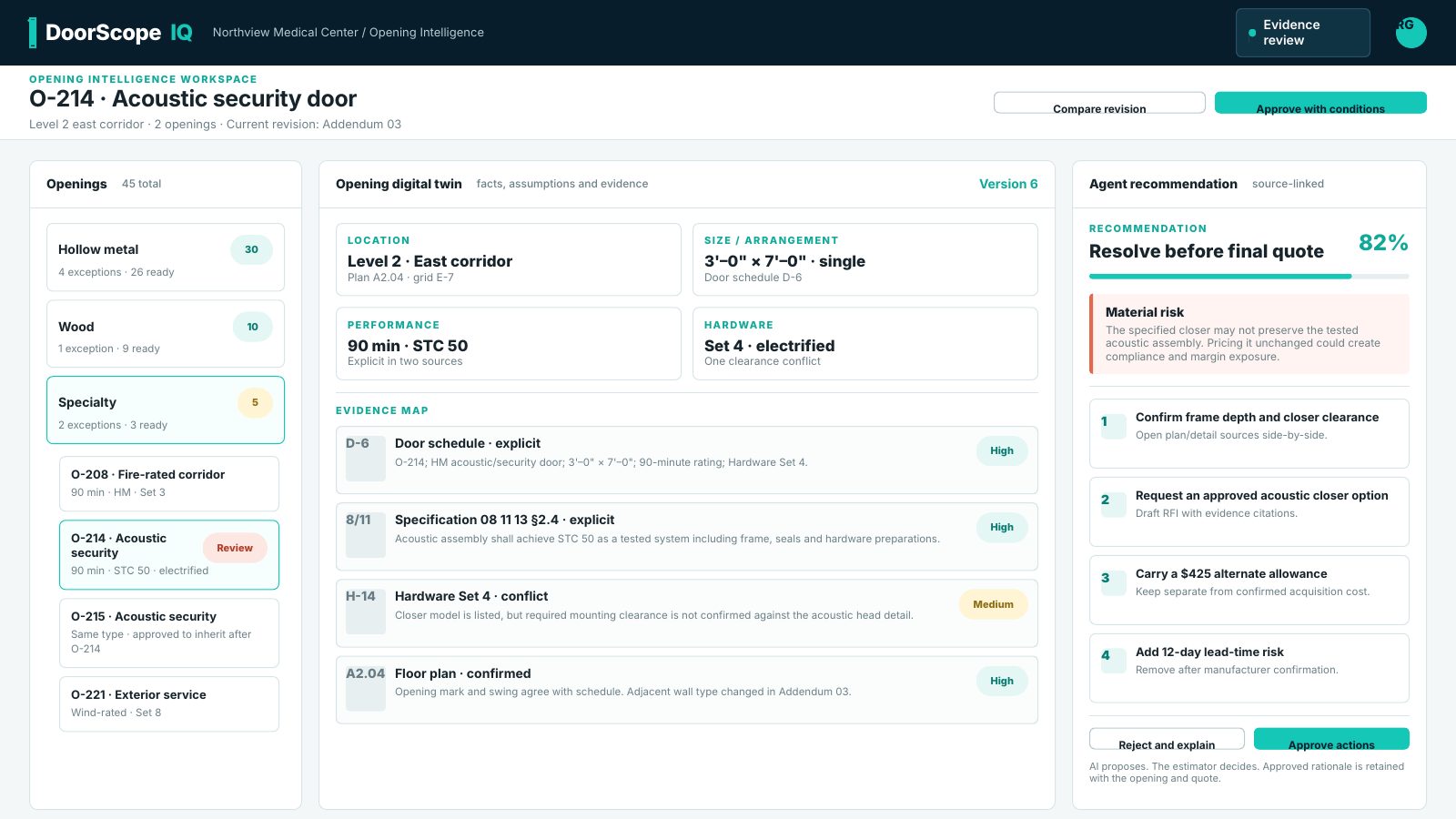This screenshot has width=1456, height=819.
Task: Click Approve actions button
Action: 1331,739
